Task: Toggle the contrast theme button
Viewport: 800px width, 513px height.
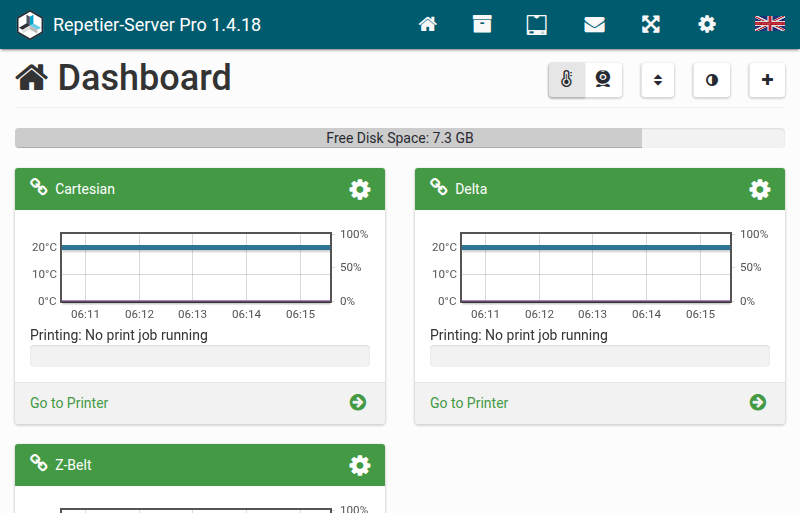Action: click(x=711, y=80)
